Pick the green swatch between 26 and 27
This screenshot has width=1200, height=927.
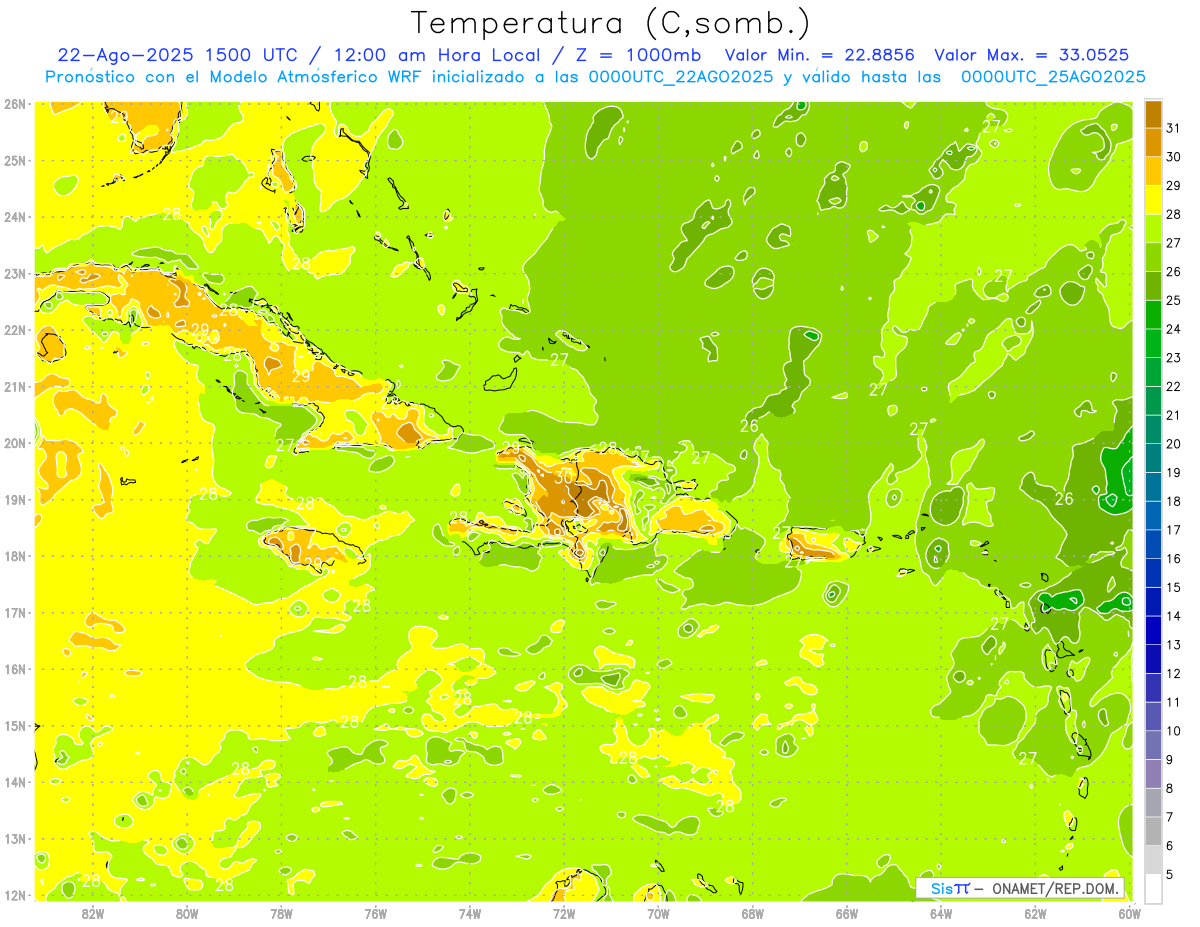[x=1153, y=257]
